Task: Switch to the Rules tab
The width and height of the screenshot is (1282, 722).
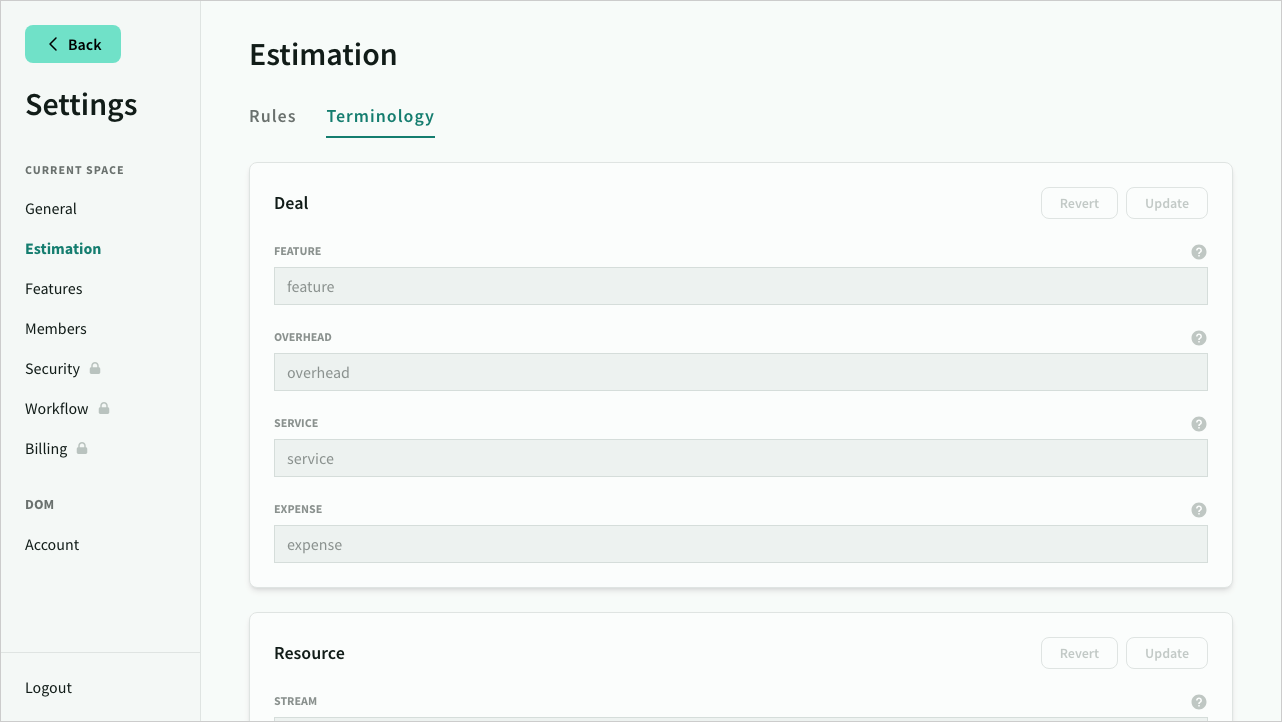Action: (272, 116)
